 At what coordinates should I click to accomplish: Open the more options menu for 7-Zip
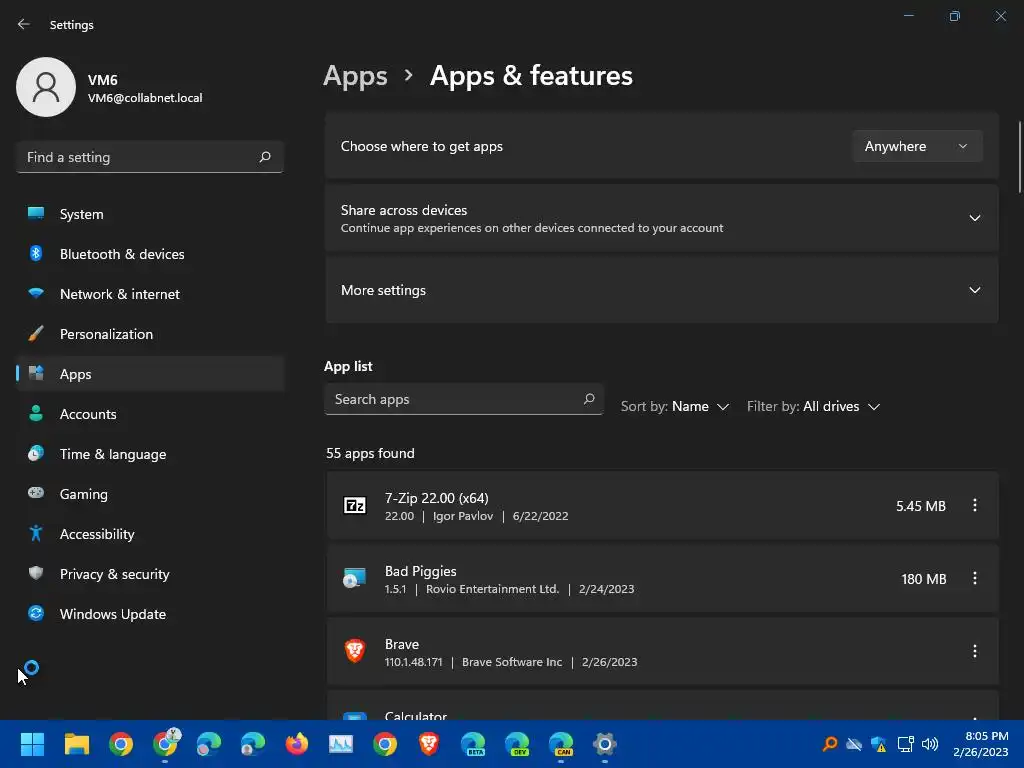(x=974, y=505)
